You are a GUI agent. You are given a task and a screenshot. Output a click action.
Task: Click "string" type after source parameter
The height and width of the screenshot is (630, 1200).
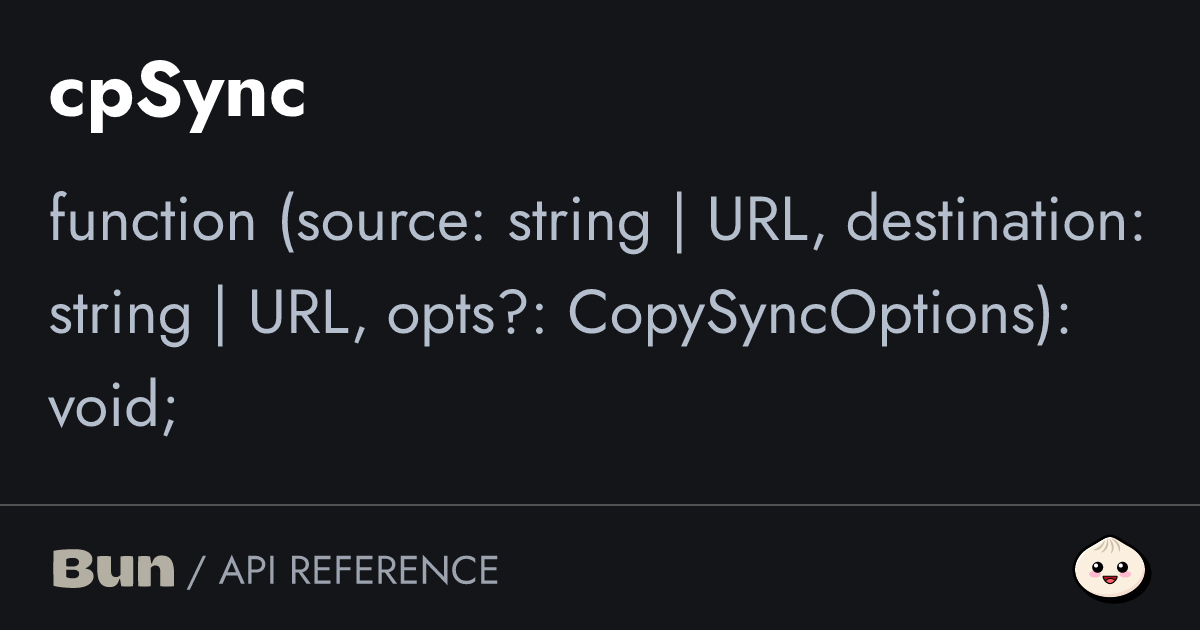click(x=579, y=221)
